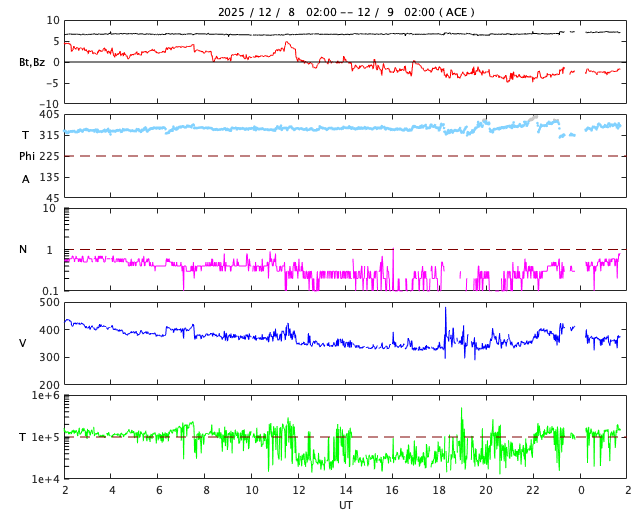Screen dimensions: 640x512
Task: Click the Bt,Bz axis label
Action: point(31,62)
